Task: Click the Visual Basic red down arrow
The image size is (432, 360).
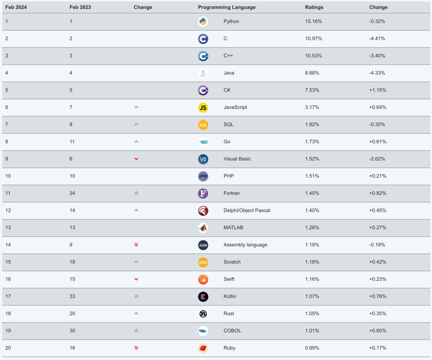Action: (x=136, y=159)
